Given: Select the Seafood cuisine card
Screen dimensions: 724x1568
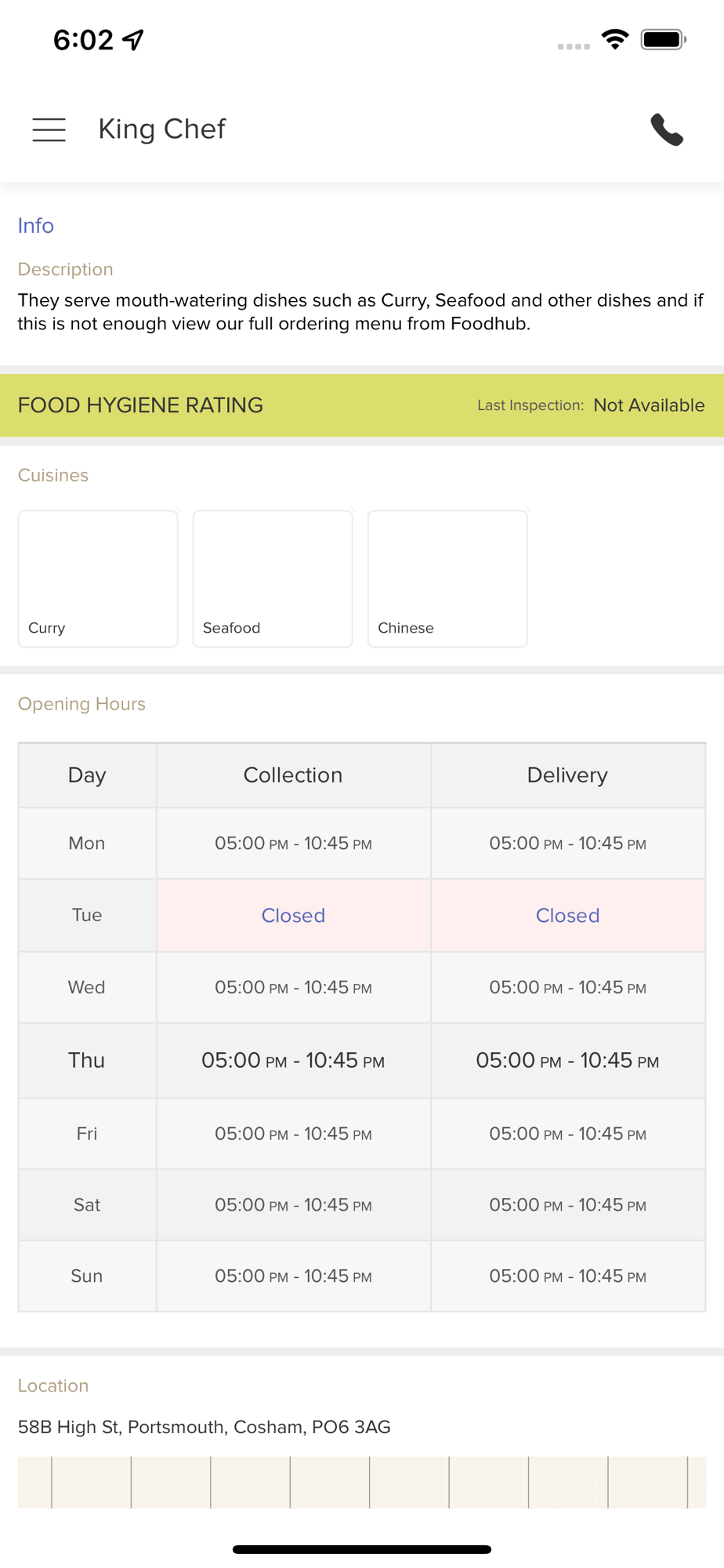Looking at the screenshot, I should click(273, 579).
